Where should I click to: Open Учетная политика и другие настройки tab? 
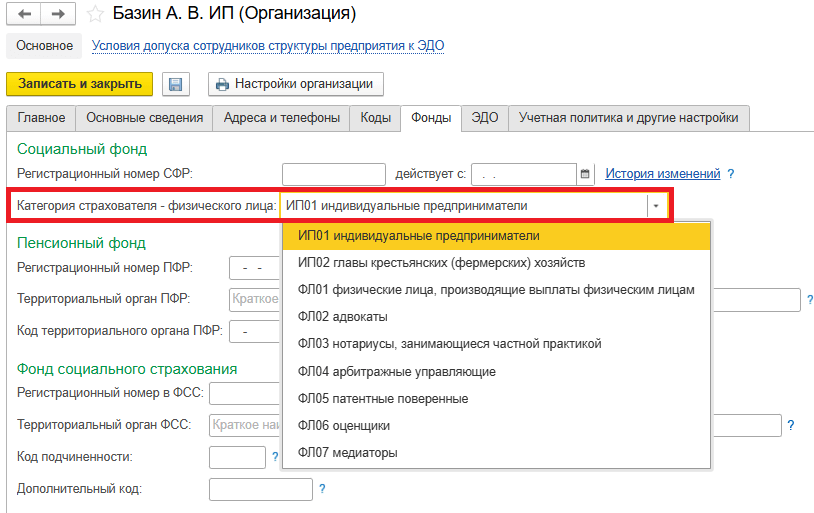[628, 118]
